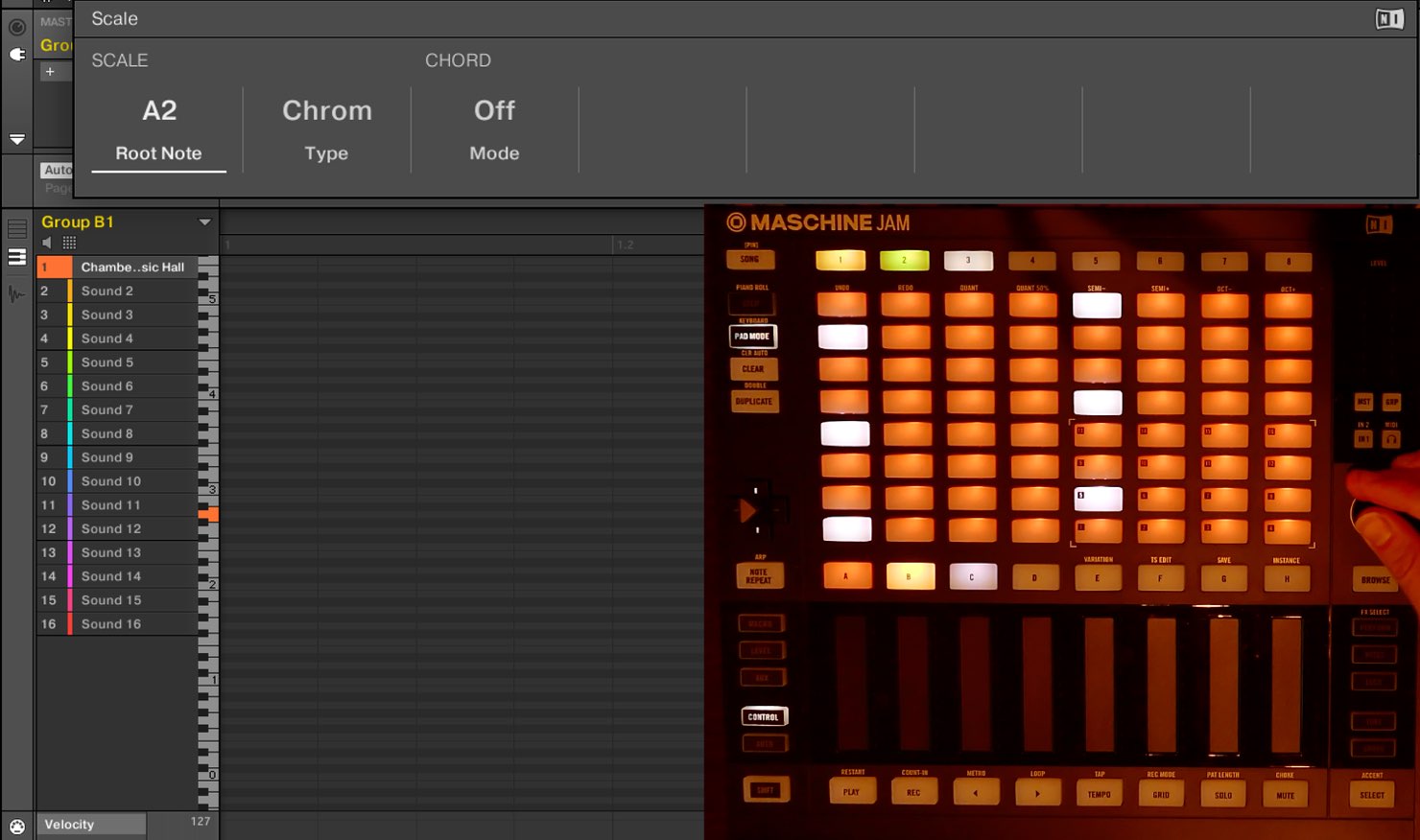The width and height of the screenshot is (1420, 840).
Task: Switch to keyboard piano roll view
Action: [x=17, y=257]
